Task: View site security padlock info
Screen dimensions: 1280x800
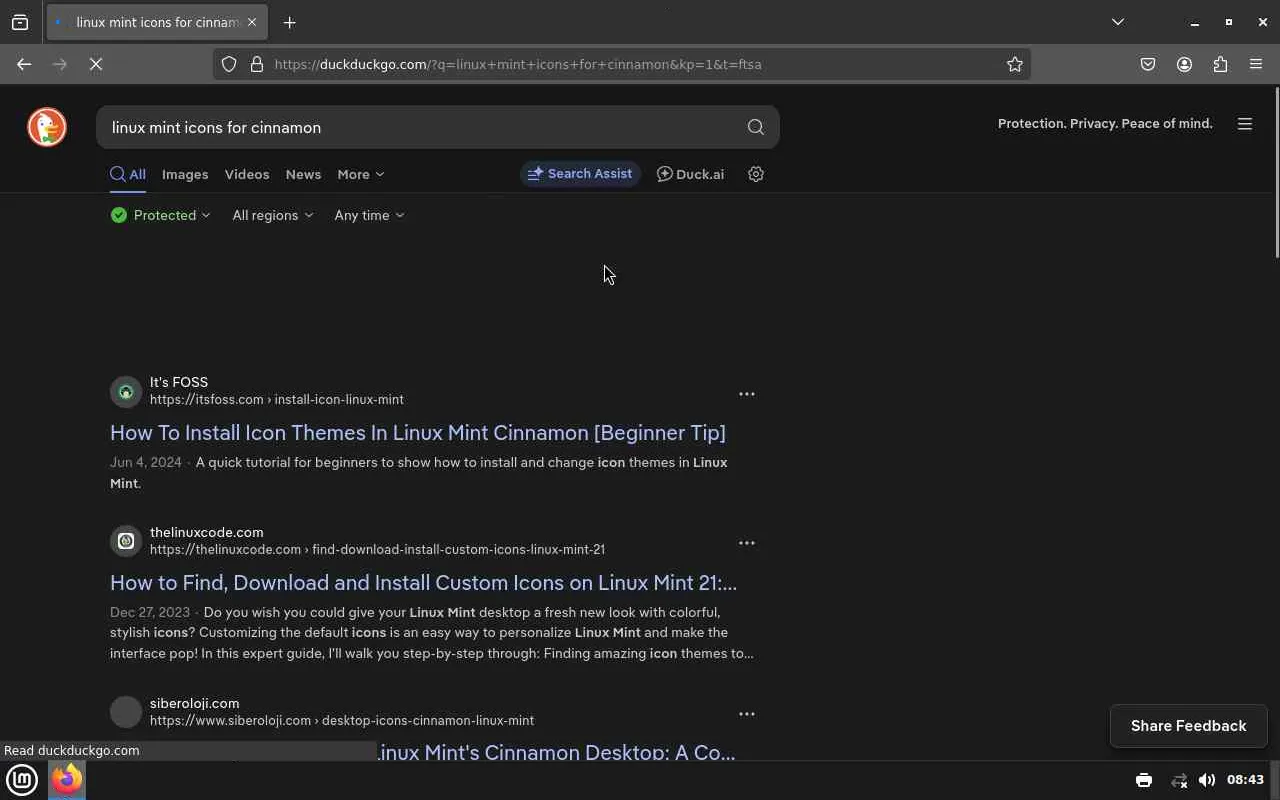Action: 257,64
